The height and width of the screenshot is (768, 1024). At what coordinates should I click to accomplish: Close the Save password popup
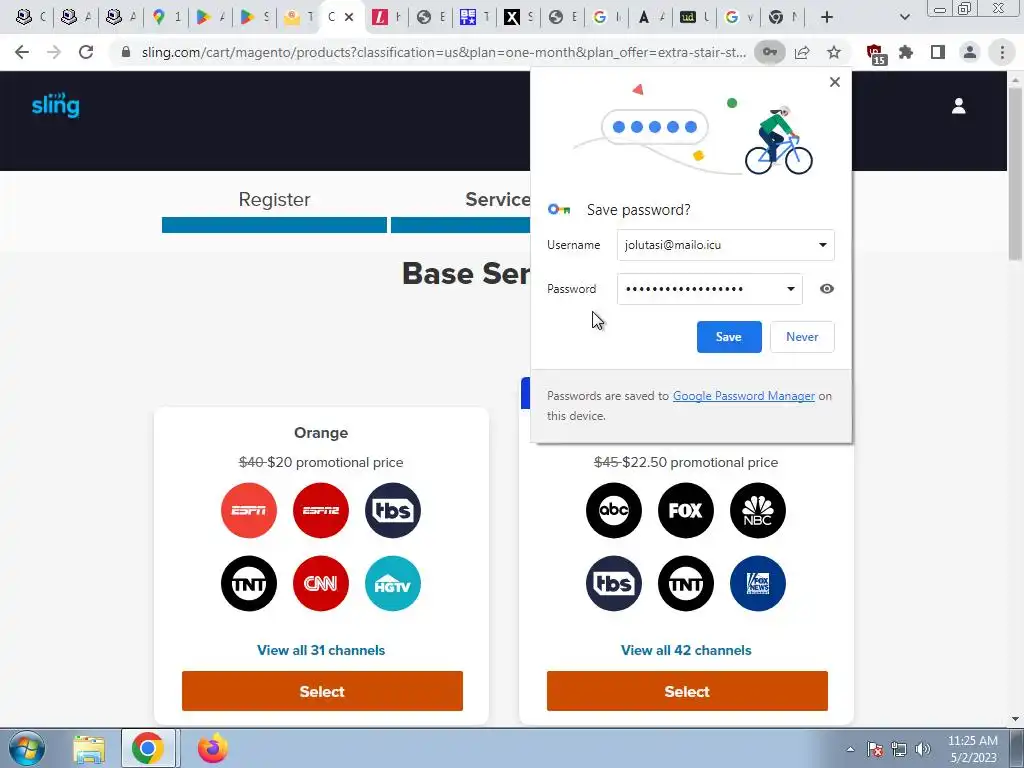[x=835, y=82]
